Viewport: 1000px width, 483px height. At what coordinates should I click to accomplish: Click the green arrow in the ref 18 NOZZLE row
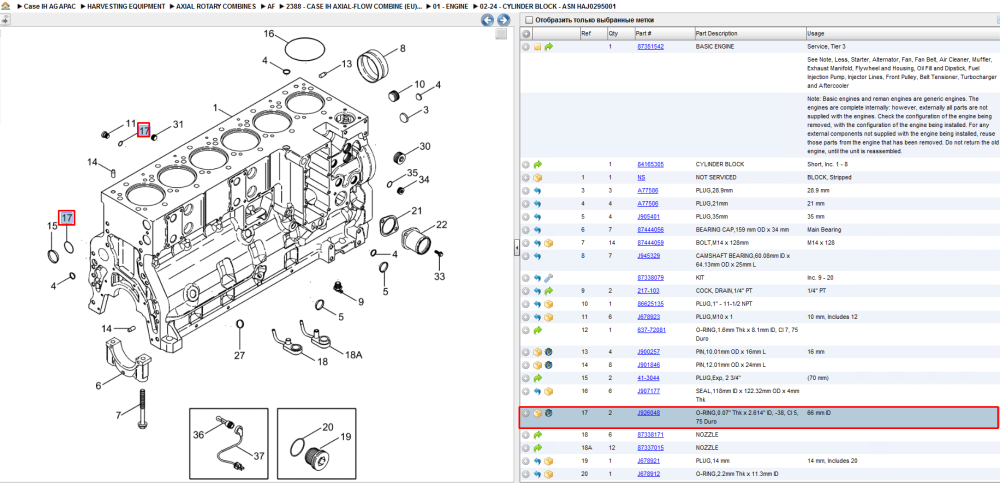538,435
